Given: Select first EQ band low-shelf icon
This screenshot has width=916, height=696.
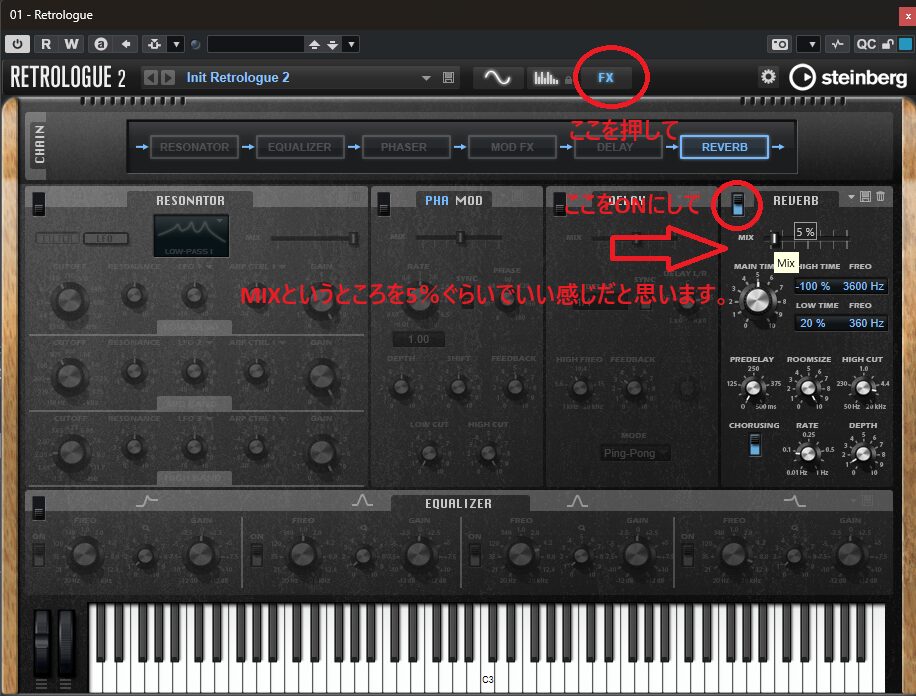Looking at the screenshot, I should click(147, 501).
